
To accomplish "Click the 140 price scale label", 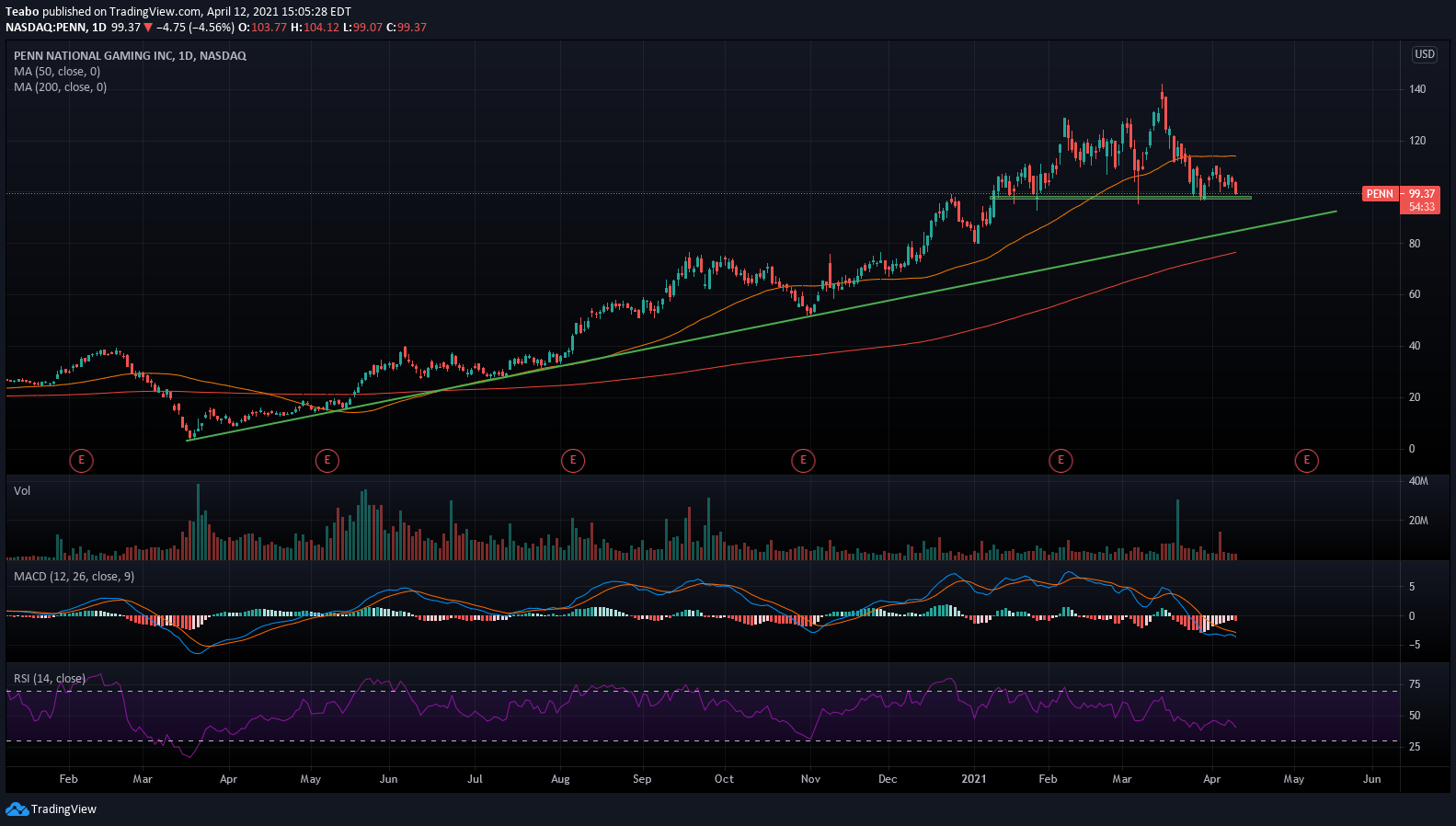I will (1417, 89).
